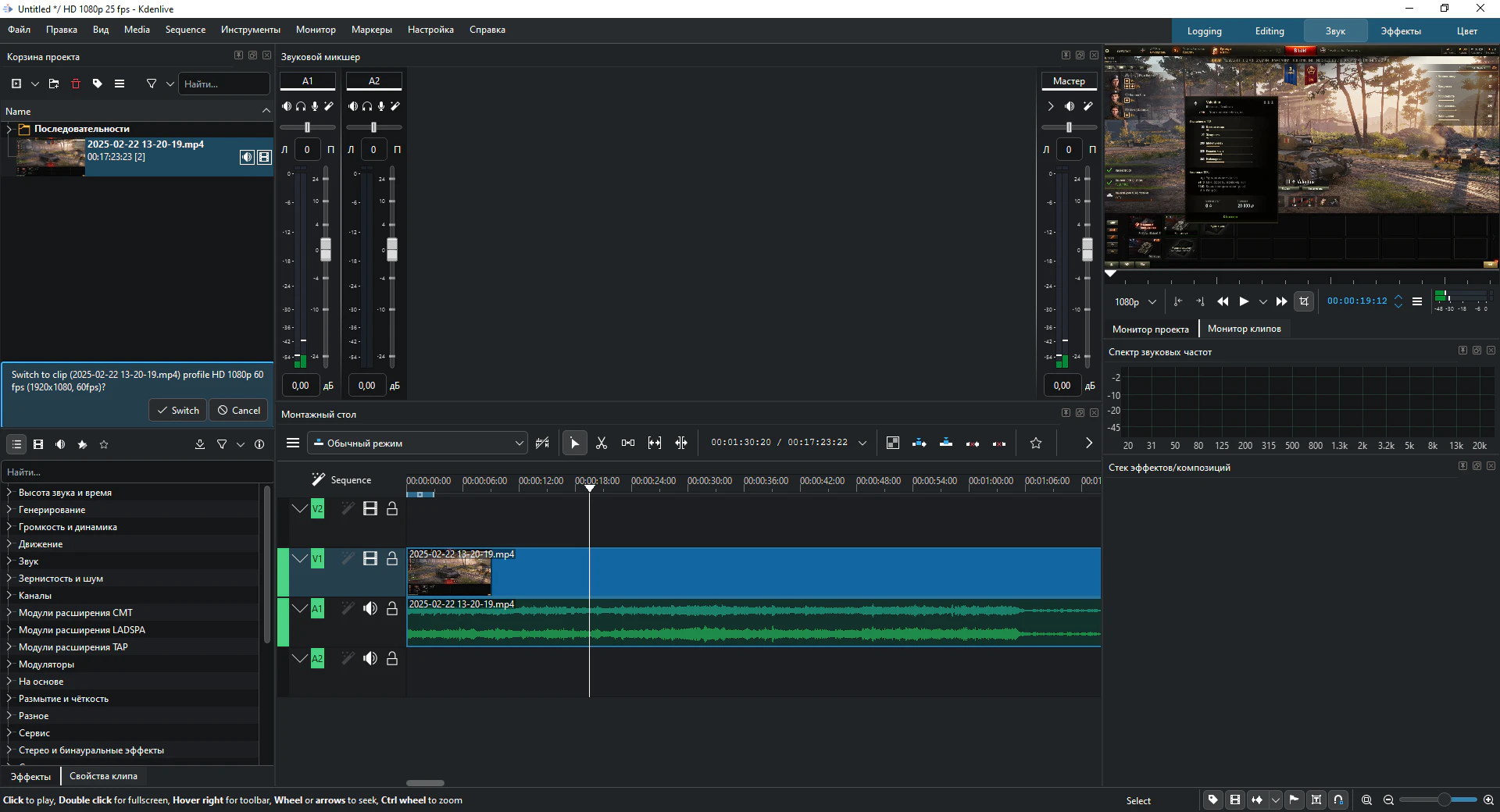Switch to the 'Монитор клипов' tab
Viewport: 1500px width, 812px height.
coord(1244,329)
